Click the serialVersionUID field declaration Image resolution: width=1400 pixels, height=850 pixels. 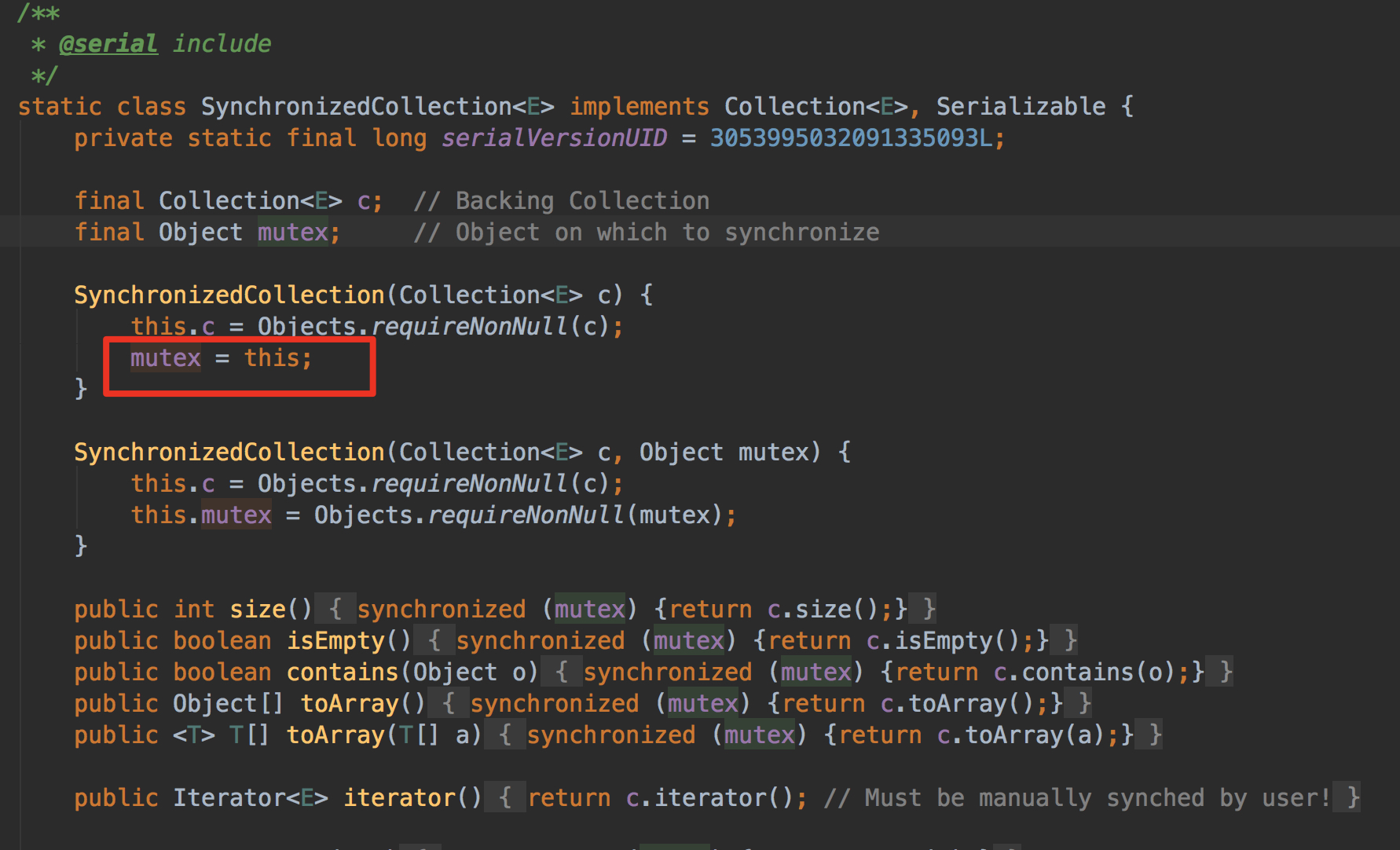[552, 137]
